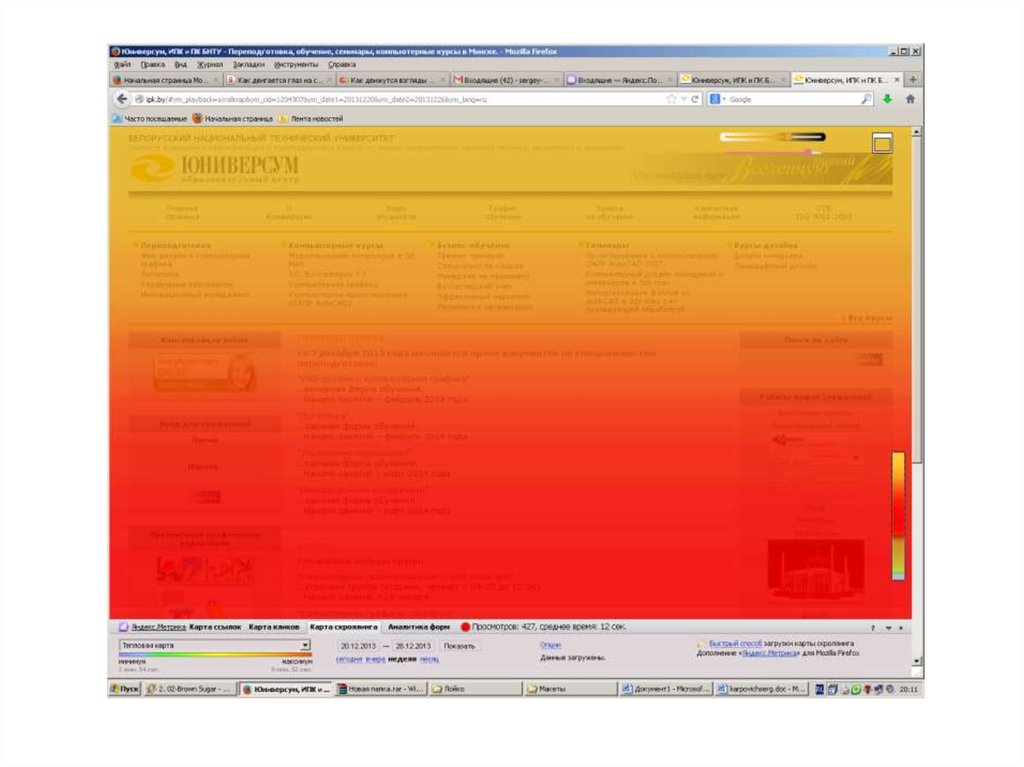This screenshot has width=1024, height=767.
Task: Click the Google search engine icon
Action: [x=715, y=99]
